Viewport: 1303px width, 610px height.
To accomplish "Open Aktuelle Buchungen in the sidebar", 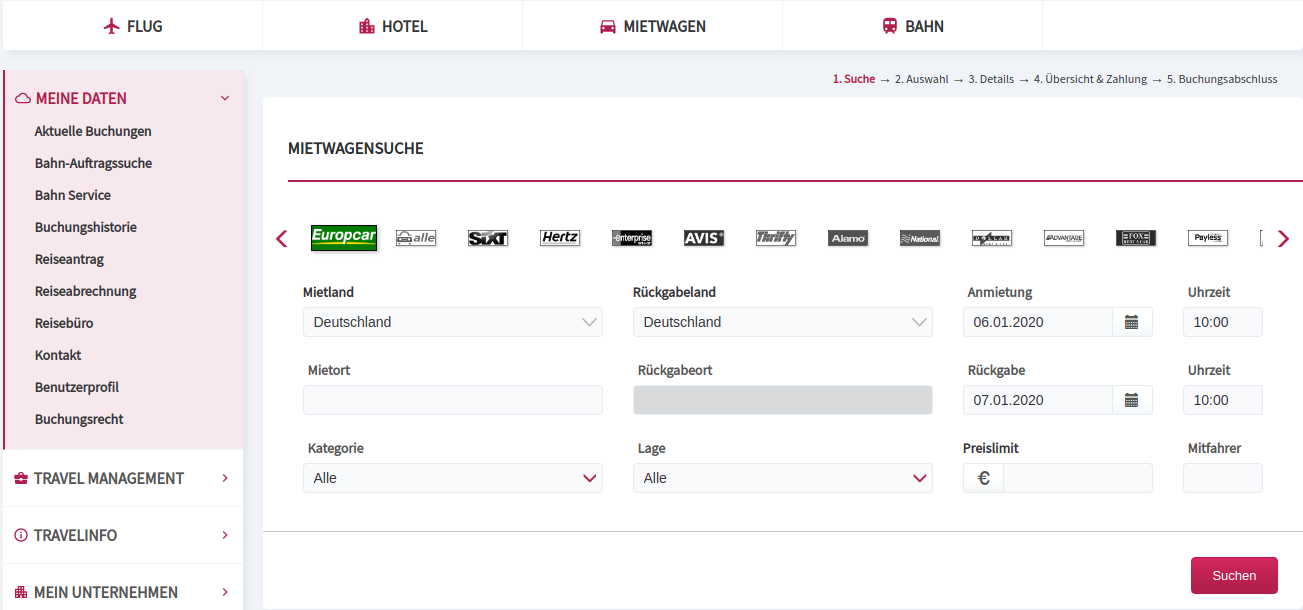I will click(93, 131).
